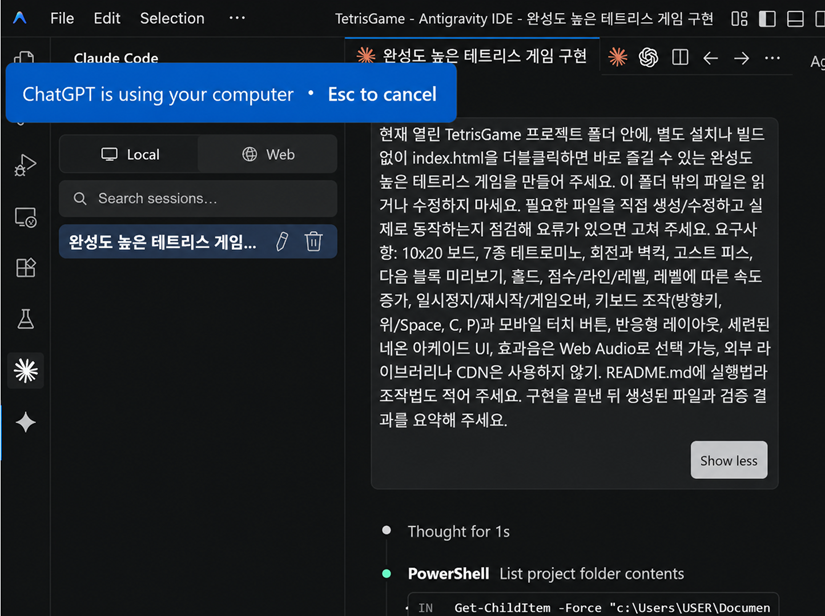Click the Claude Code panel title

116,58
